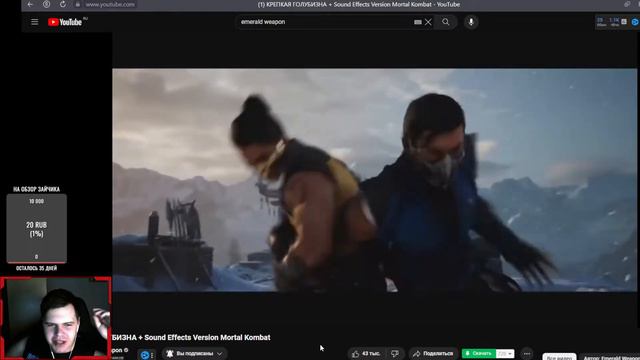The height and width of the screenshot is (360, 640).
Task: Click the blue extension icon near channel name
Action: click(144, 355)
